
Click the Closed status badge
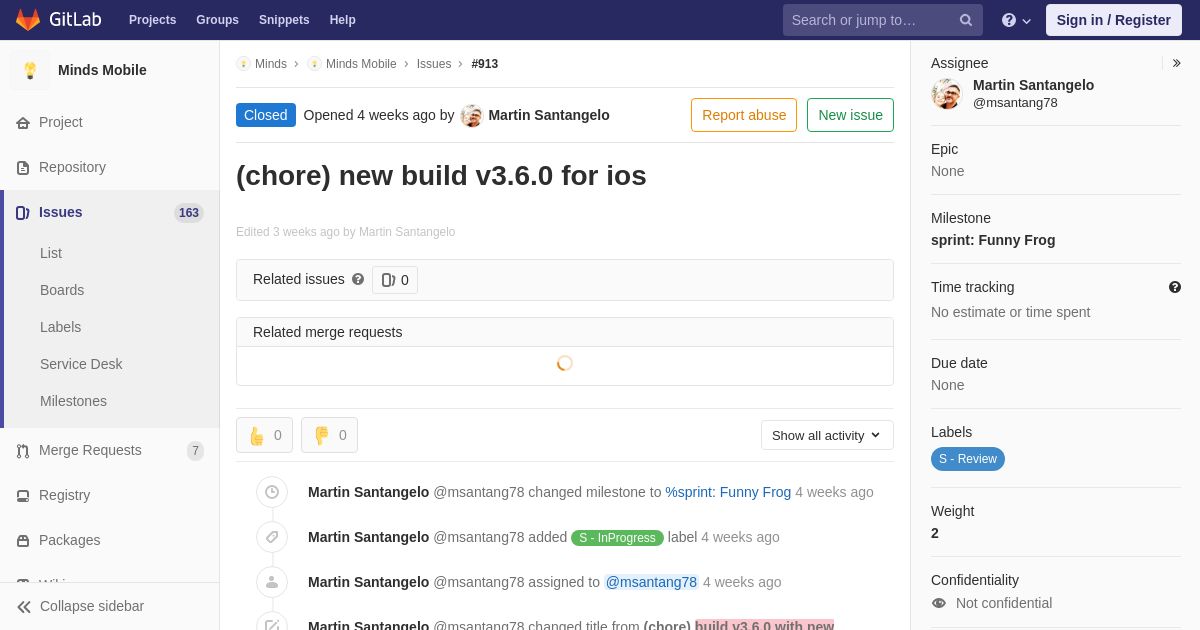(266, 115)
